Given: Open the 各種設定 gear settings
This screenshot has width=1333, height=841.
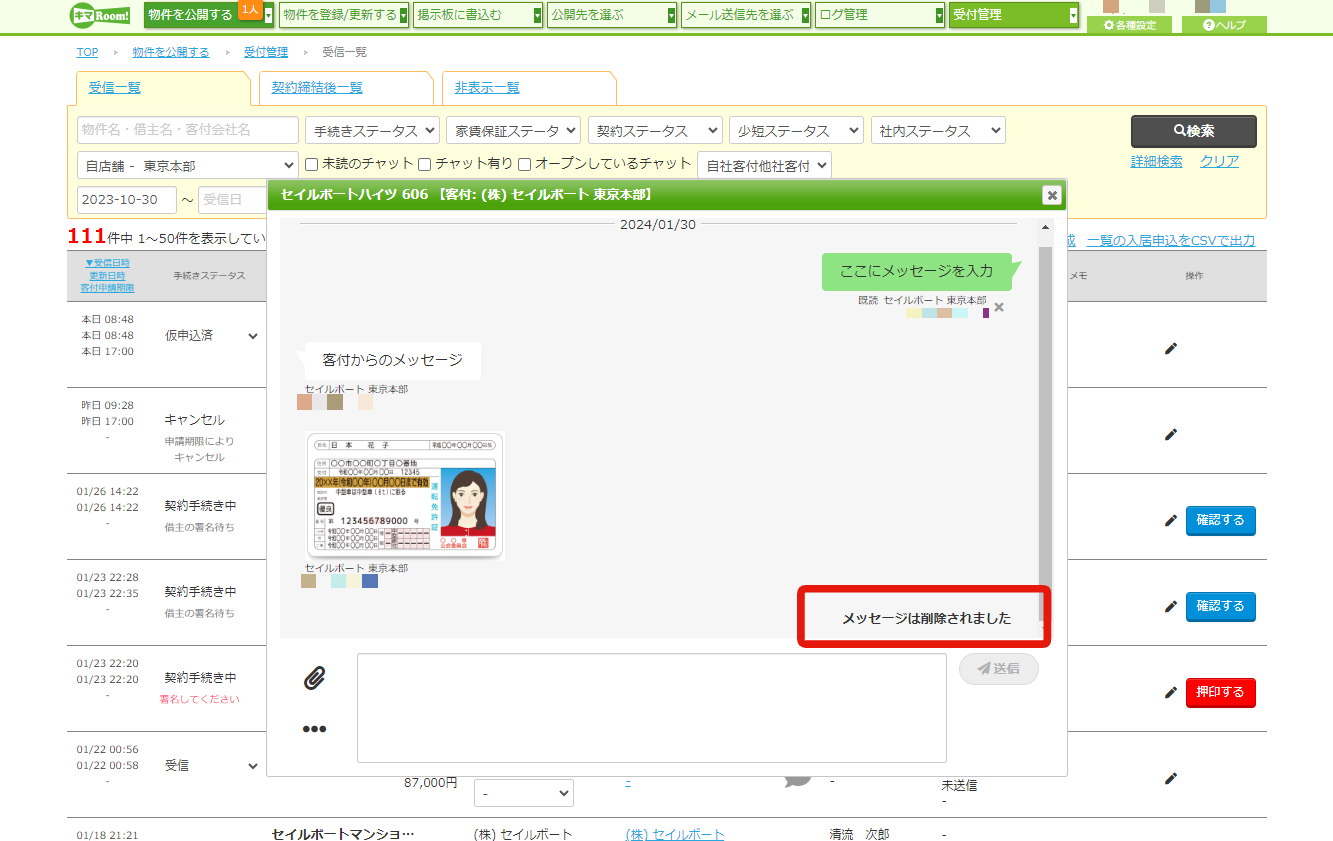Looking at the screenshot, I should point(1129,25).
